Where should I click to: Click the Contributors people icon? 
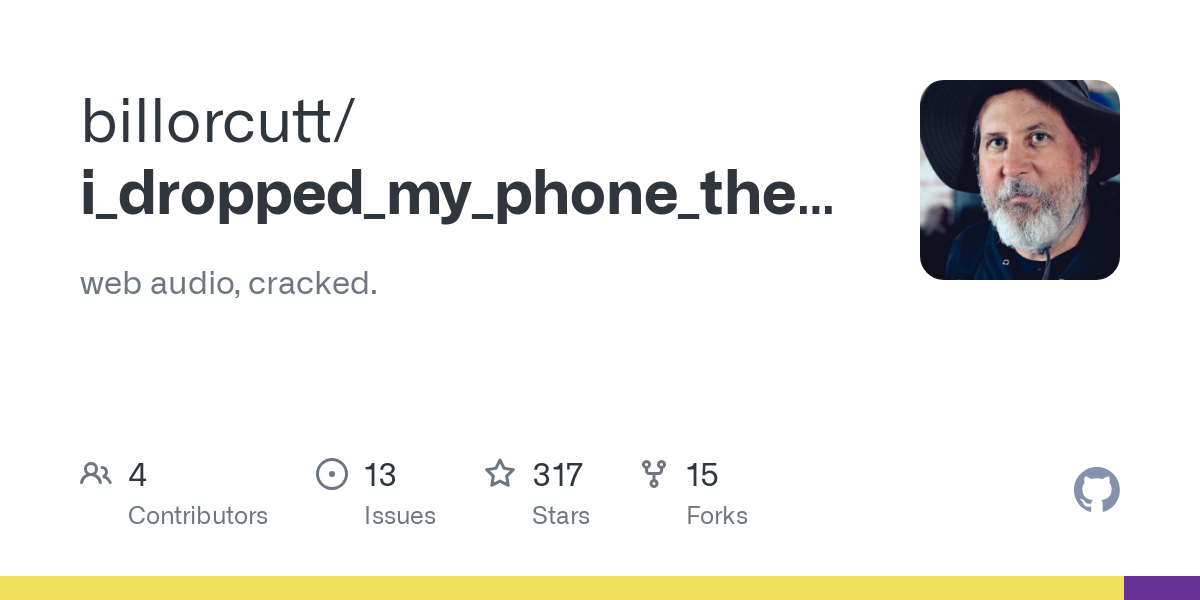coord(96,474)
